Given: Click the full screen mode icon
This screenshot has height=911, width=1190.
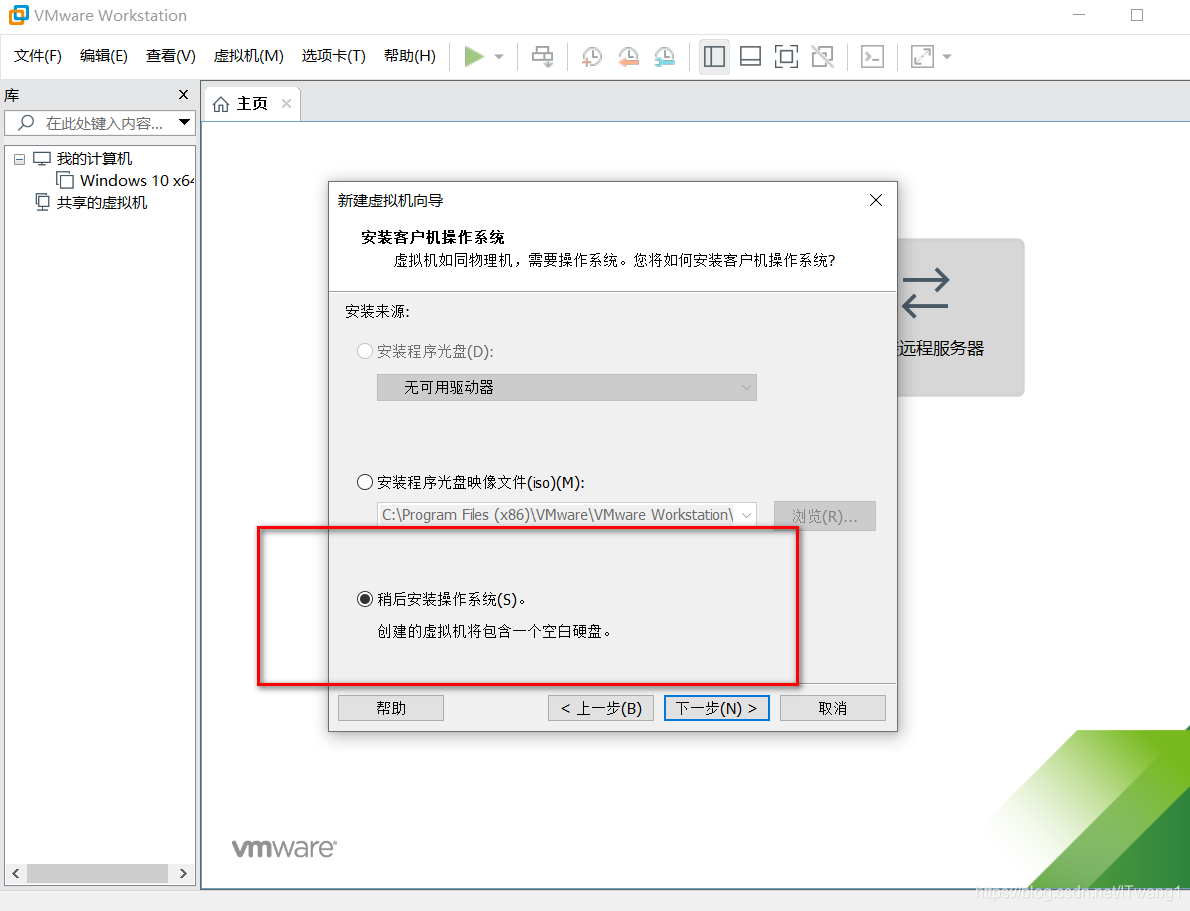Looking at the screenshot, I should [786, 57].
